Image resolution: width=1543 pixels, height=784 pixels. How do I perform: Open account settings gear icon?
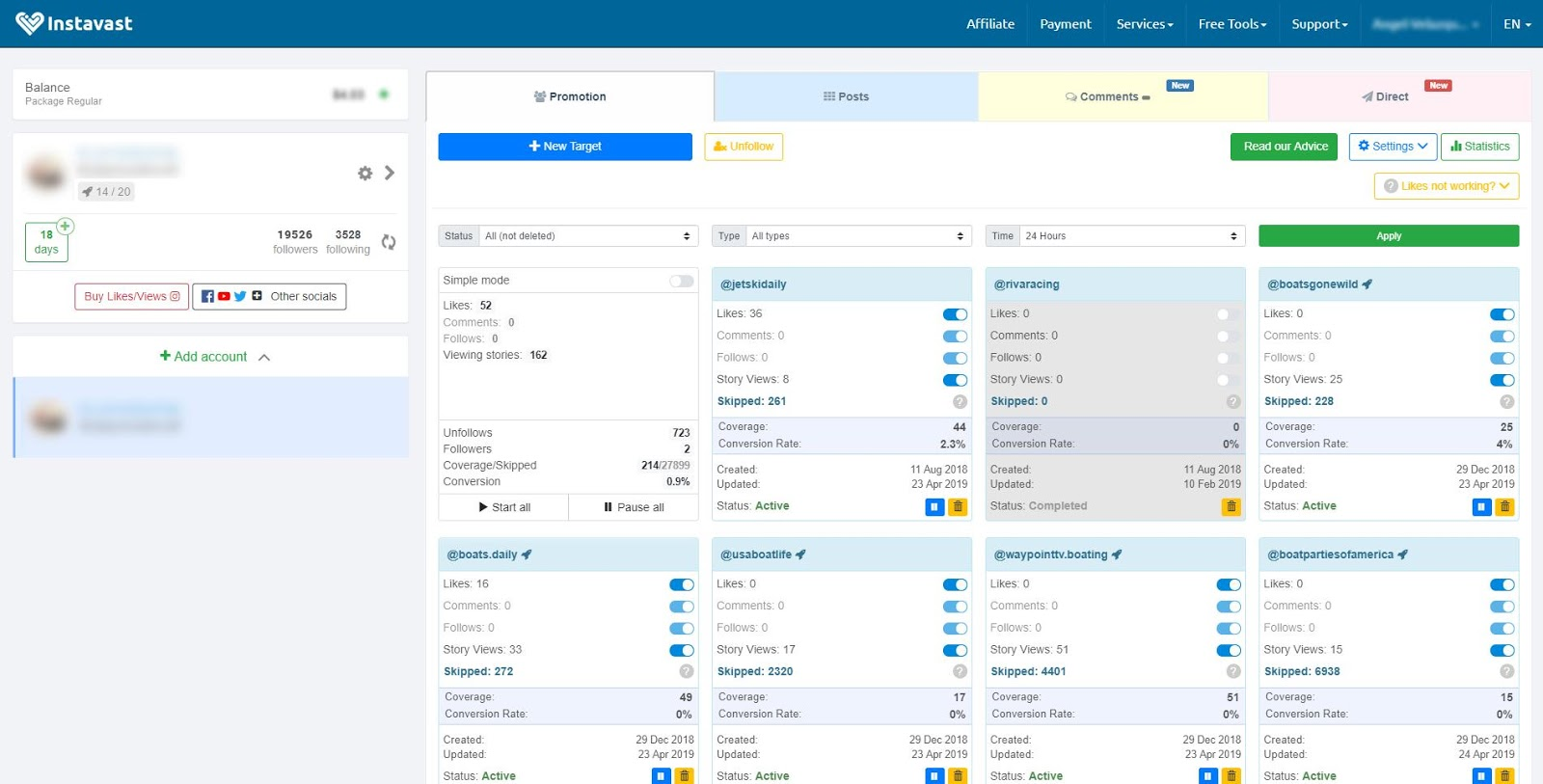point(365,174)
